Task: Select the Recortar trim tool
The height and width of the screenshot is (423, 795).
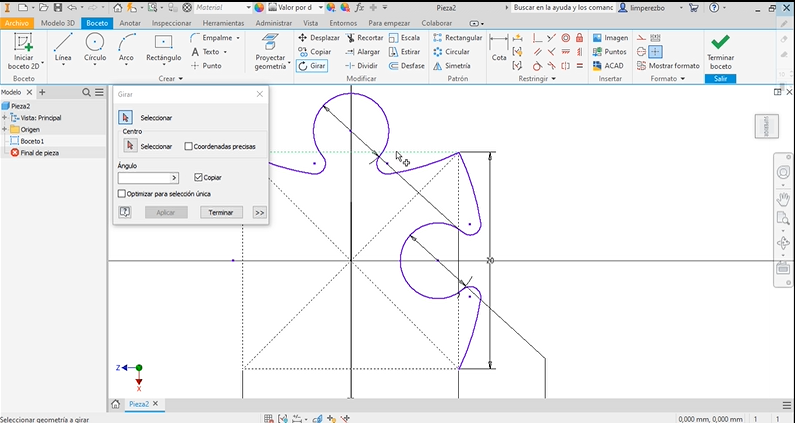Action: [365, 38]
